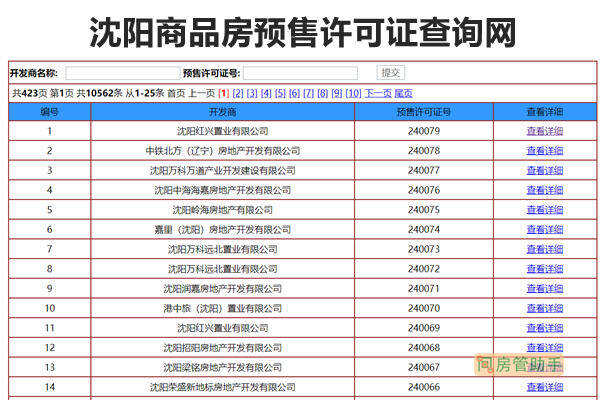
Task: Go to page [4] in pagination
Action: click(266, 93)
